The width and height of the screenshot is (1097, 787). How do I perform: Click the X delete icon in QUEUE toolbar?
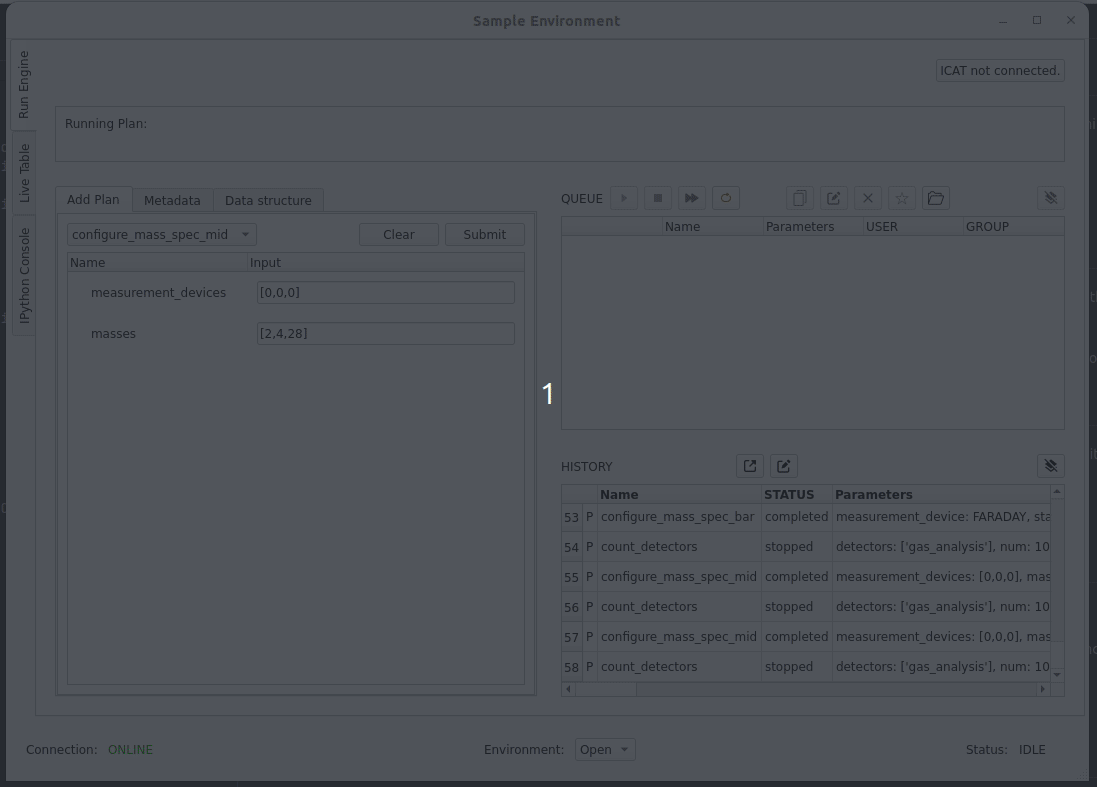pyautogui.click(x=868, y=198)
